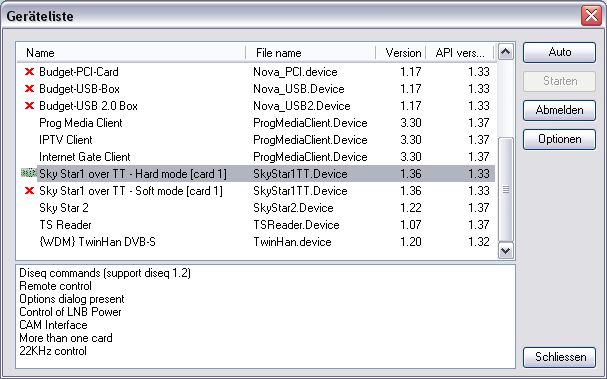
Task: Sort list by Name column header
Action: [131, 53]
